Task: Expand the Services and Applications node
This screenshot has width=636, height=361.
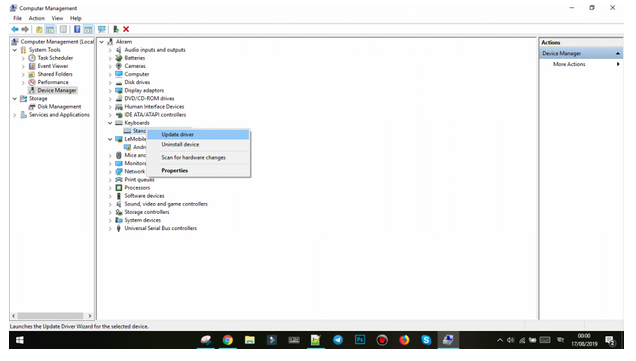Action: tap(15, 115)
